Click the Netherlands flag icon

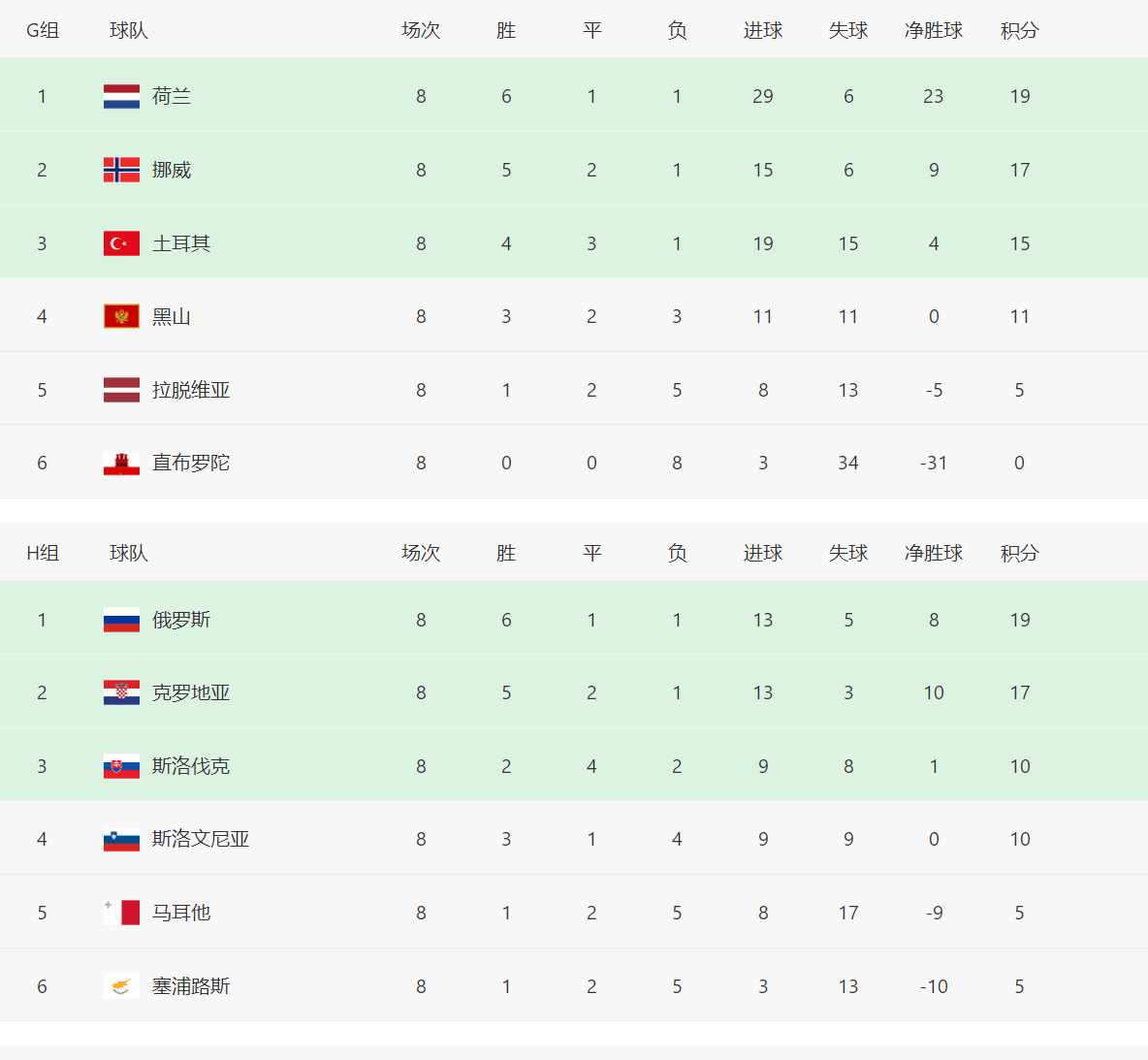(121, 96)
